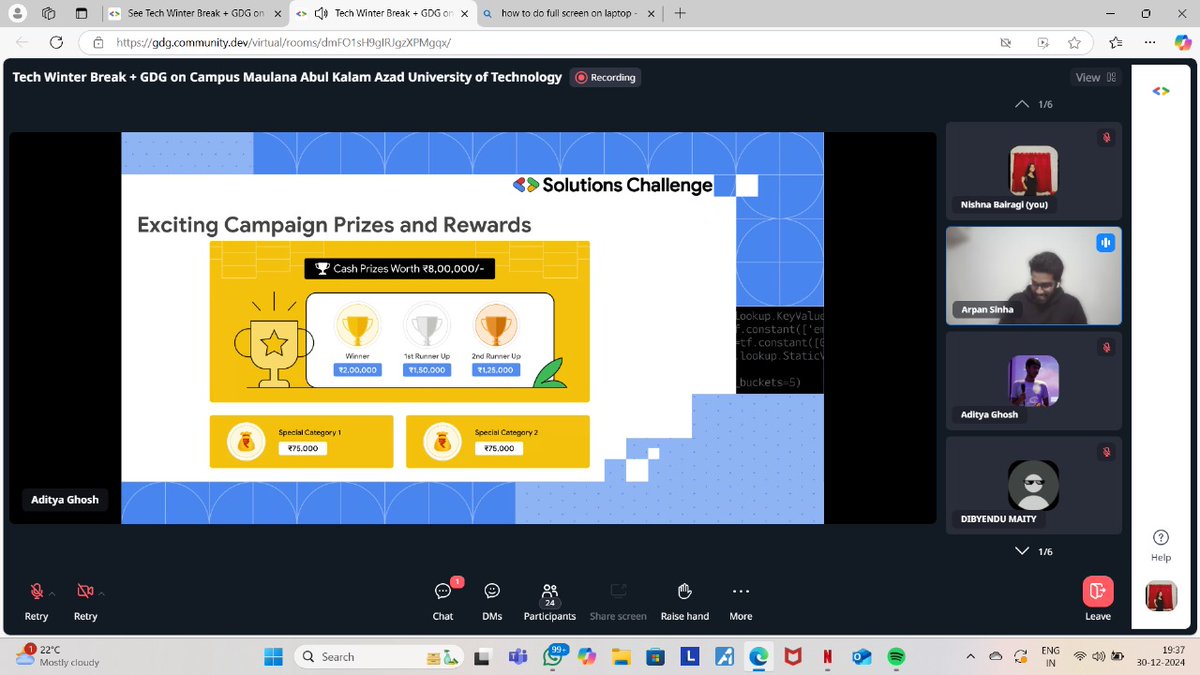Select Nishna Bairagi video tile
This screenshot has width=1200, height=675.
(x=1034, y=170)
